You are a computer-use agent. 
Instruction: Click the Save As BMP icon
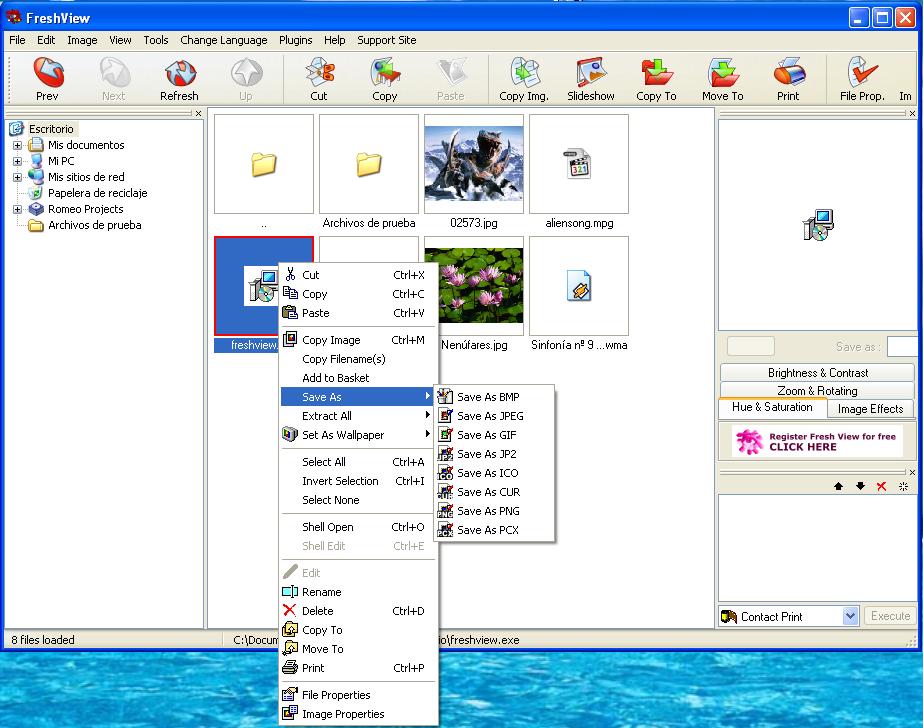(x=445, y=397)
